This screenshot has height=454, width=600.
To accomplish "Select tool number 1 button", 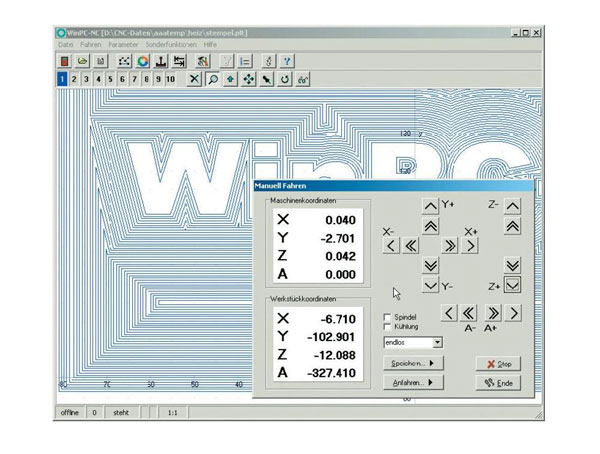I will (62, 79).
